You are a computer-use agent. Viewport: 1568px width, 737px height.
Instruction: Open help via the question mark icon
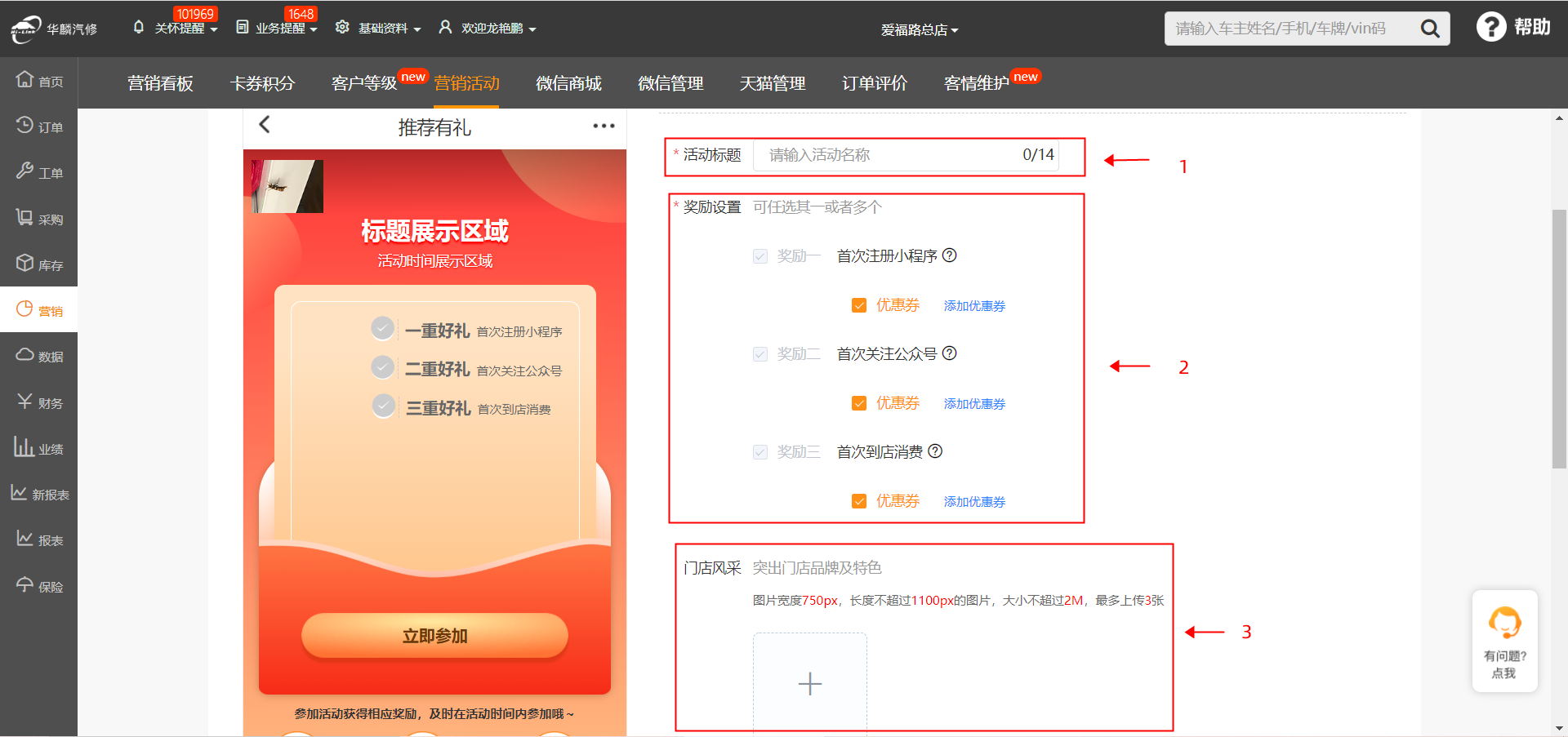pyautogui.click(x=1491, y=27)
